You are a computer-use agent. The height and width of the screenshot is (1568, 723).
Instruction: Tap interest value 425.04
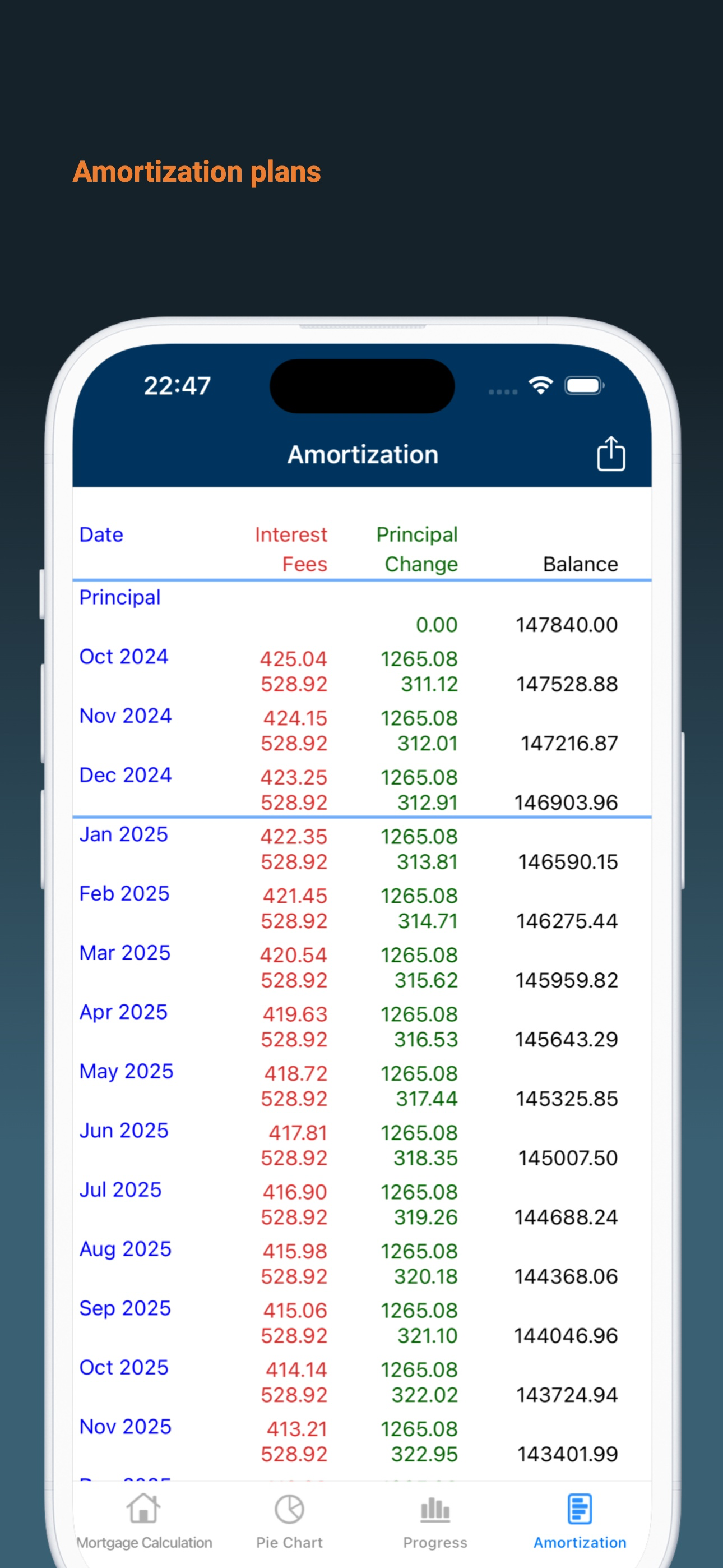(293, 658)
